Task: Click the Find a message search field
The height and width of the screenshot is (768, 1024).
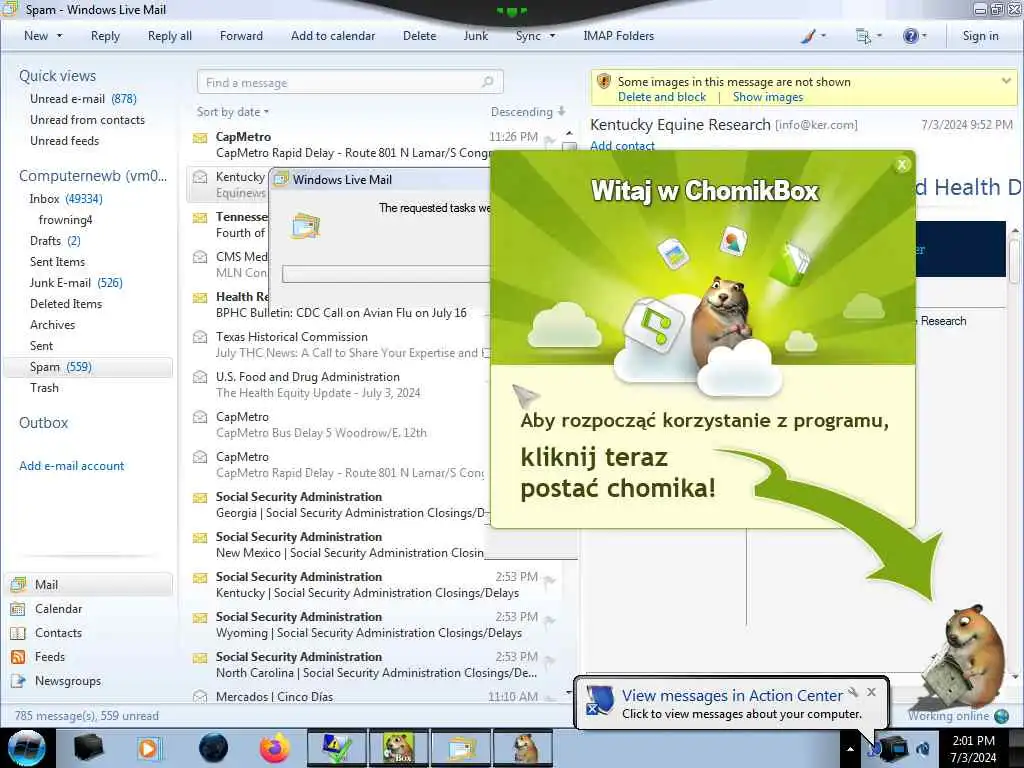Action: [350, 82]
